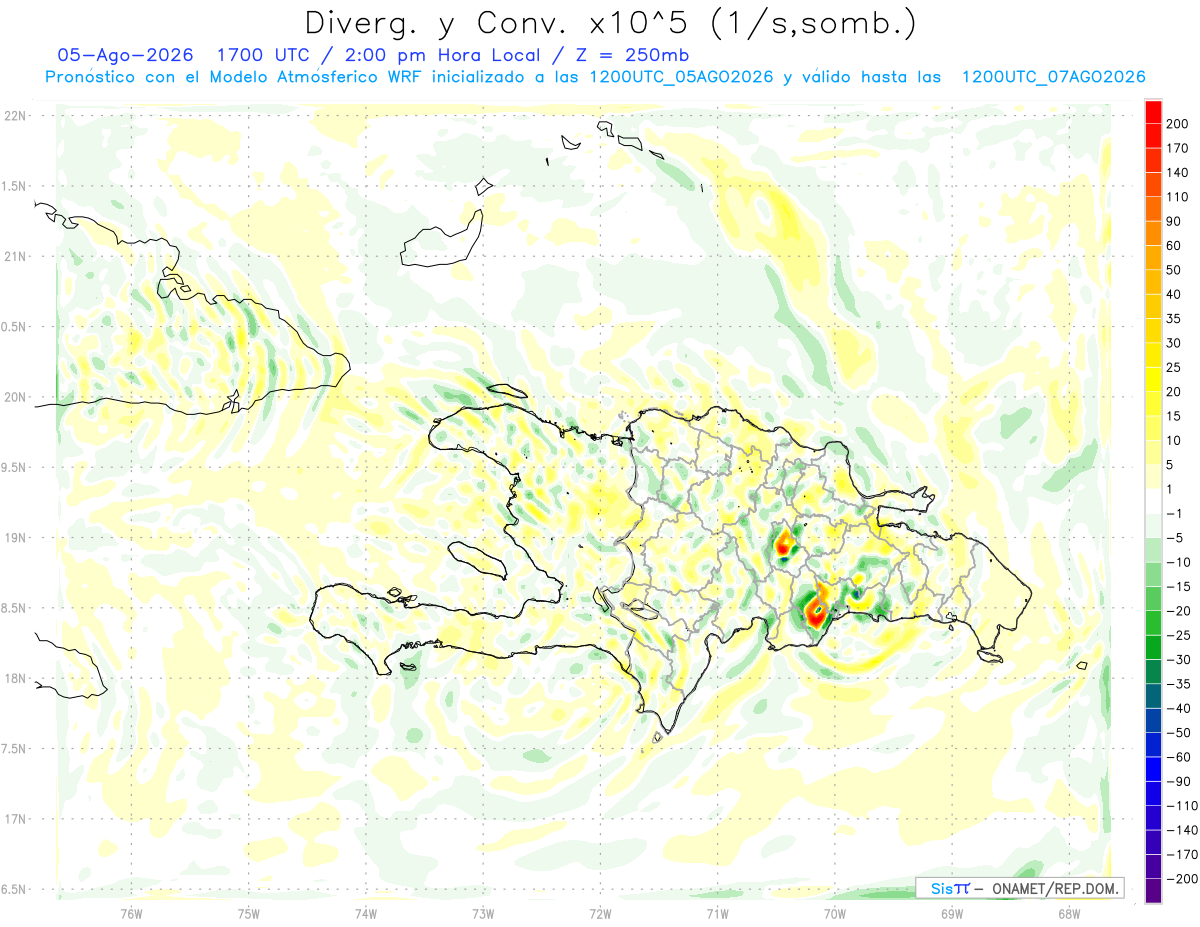Click the 6.5N latitude axis label
This screenshot has width=1200, height=927.
[x=14, y=890]
